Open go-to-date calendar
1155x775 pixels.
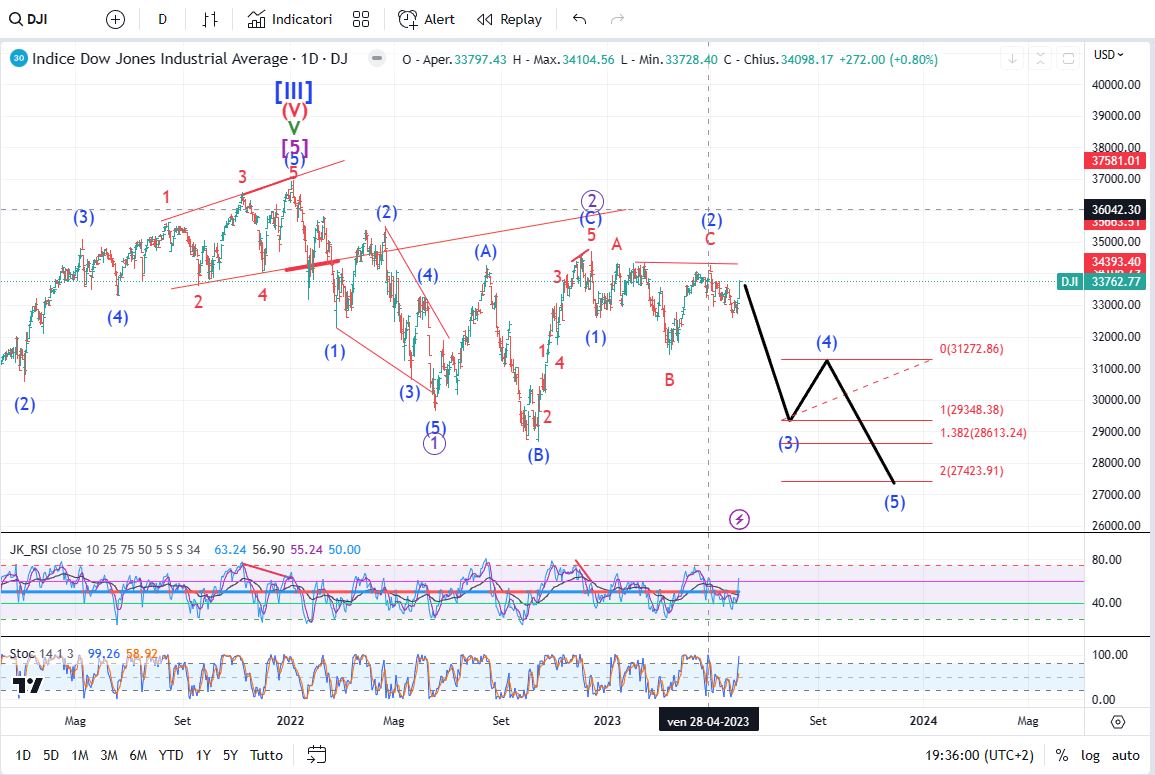pyautogui.click(x=316, y=755)
